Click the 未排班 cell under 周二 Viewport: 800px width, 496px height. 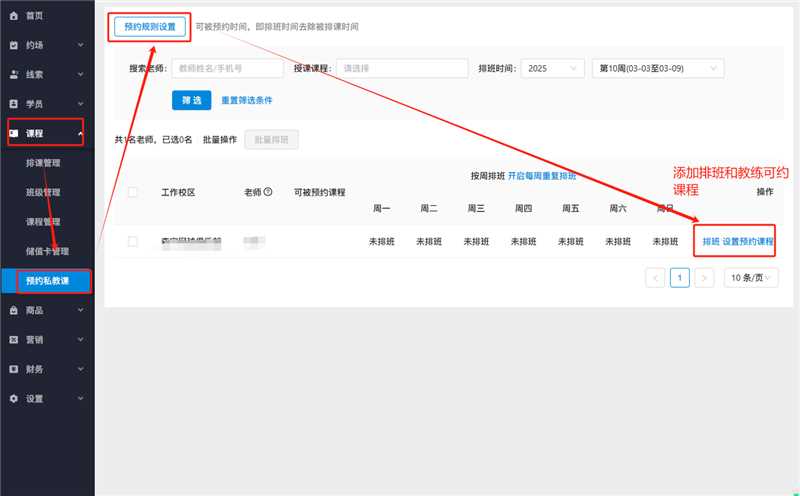tap(429, 241)
